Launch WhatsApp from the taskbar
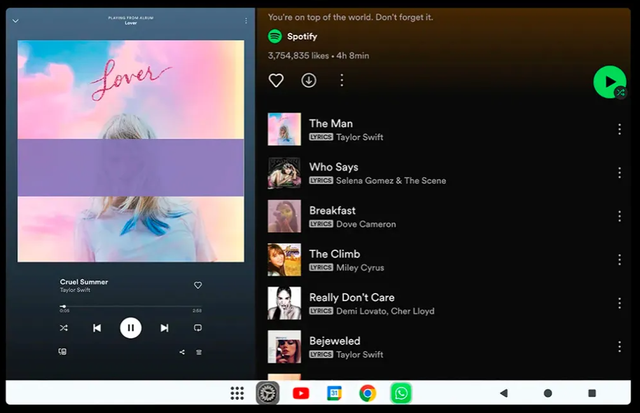Image resolution: width=640 pixels, height=413 pixels. [x=401, y=393]
